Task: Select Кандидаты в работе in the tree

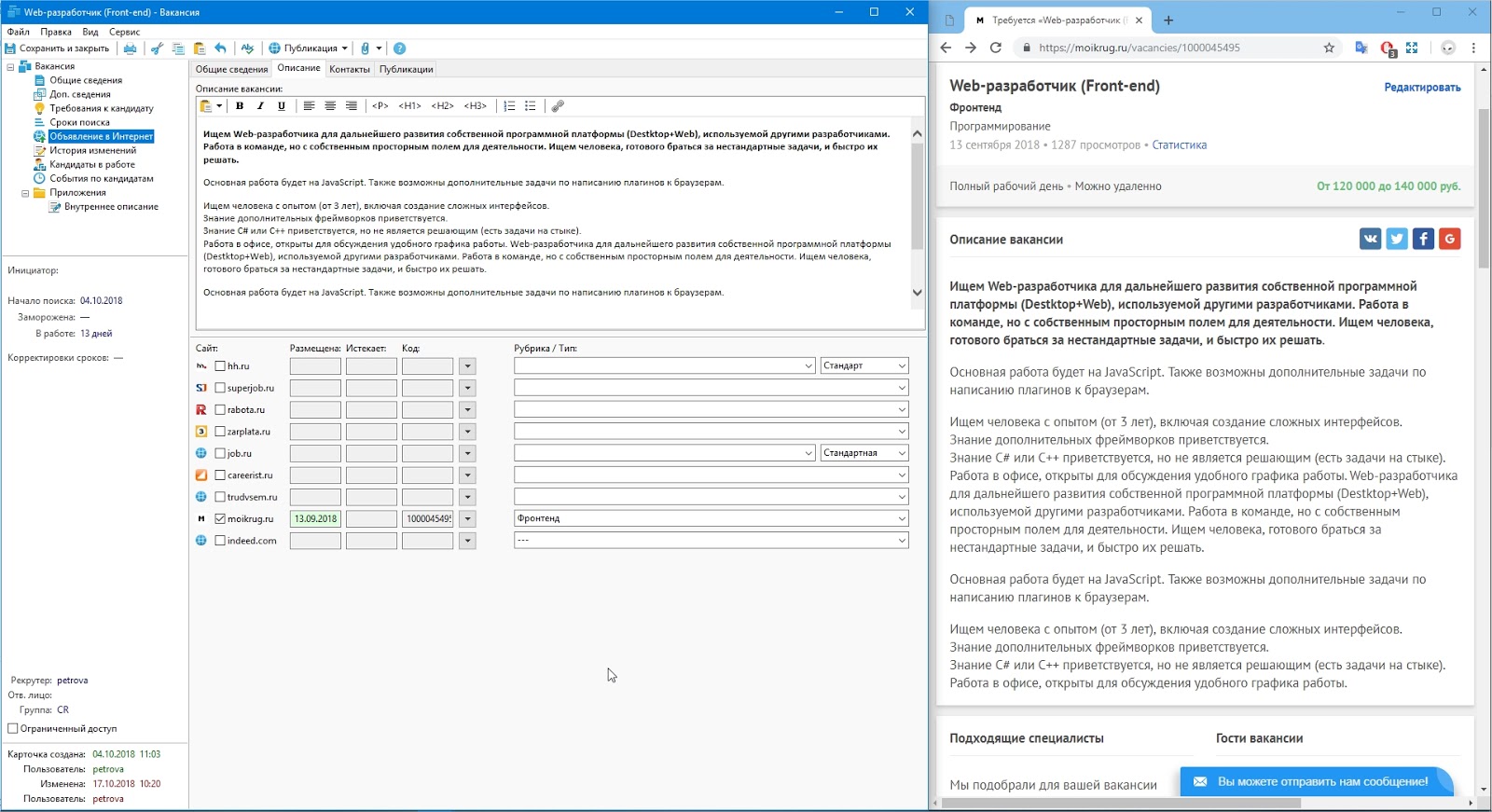Action: 92,164
